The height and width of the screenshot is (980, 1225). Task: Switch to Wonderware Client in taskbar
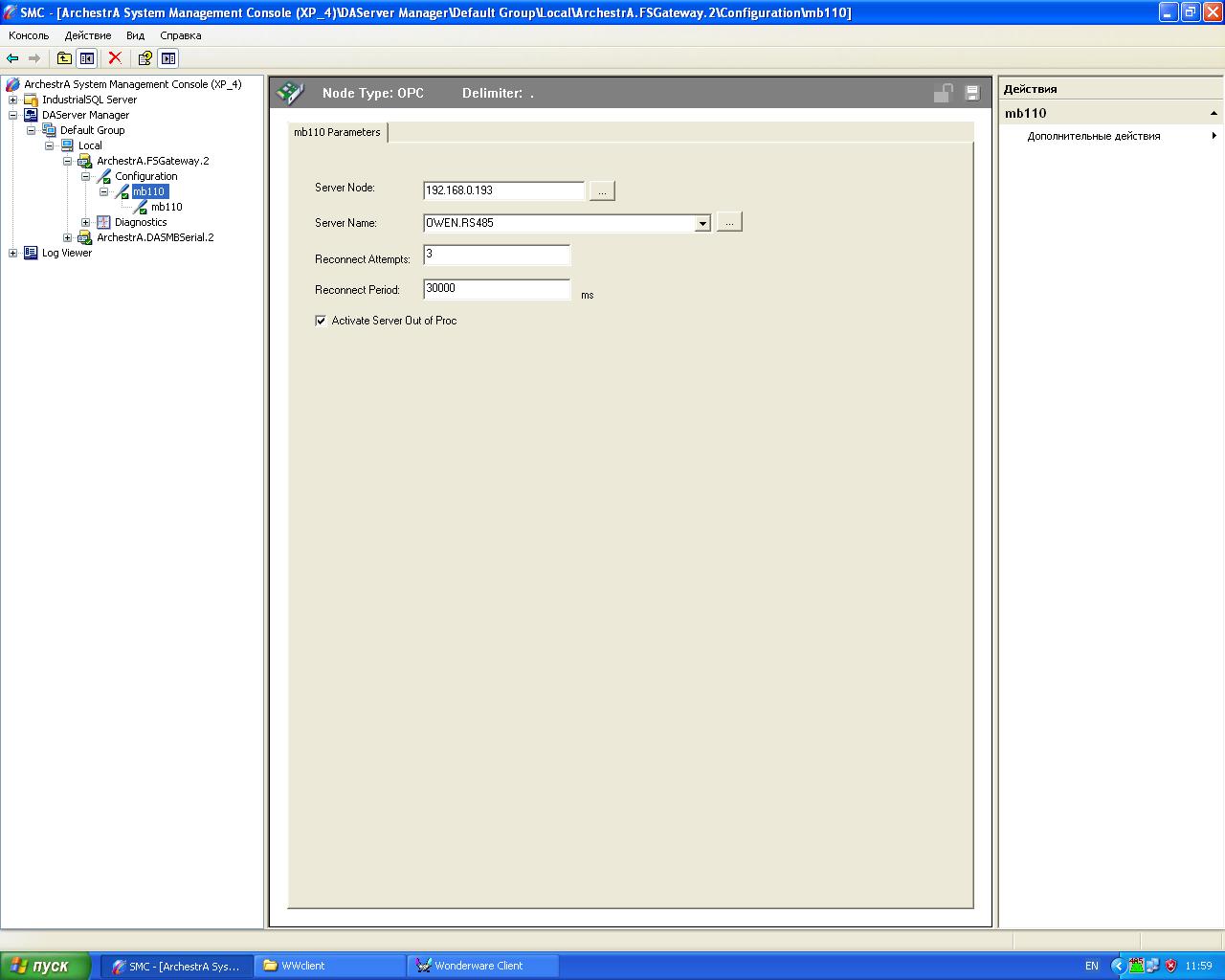[479, 966]
